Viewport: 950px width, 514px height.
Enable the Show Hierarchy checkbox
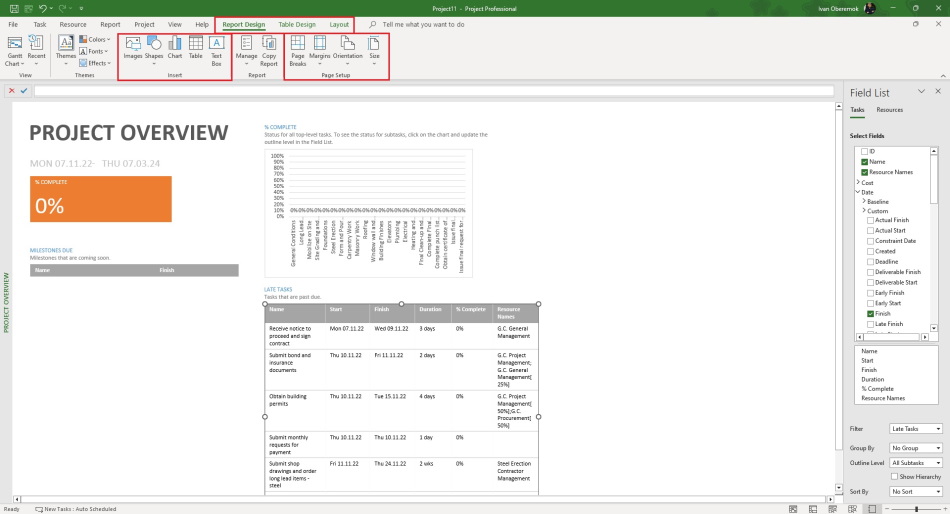tap(894, 477)
